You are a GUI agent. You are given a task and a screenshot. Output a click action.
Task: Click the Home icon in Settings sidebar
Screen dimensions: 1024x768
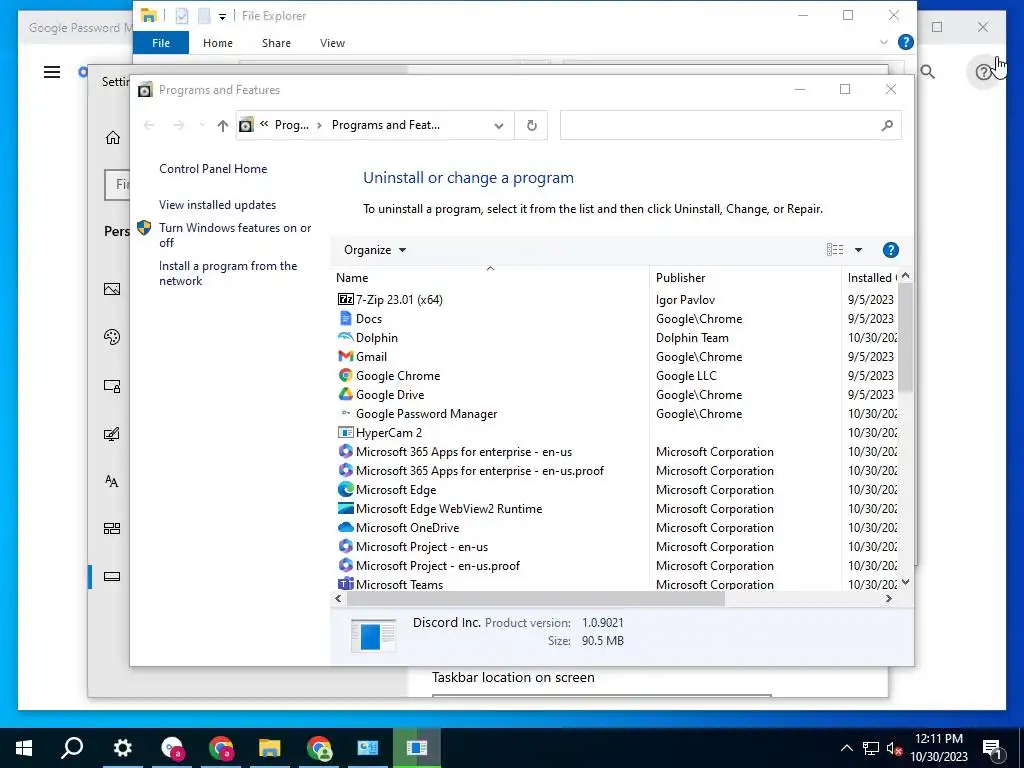113,137
